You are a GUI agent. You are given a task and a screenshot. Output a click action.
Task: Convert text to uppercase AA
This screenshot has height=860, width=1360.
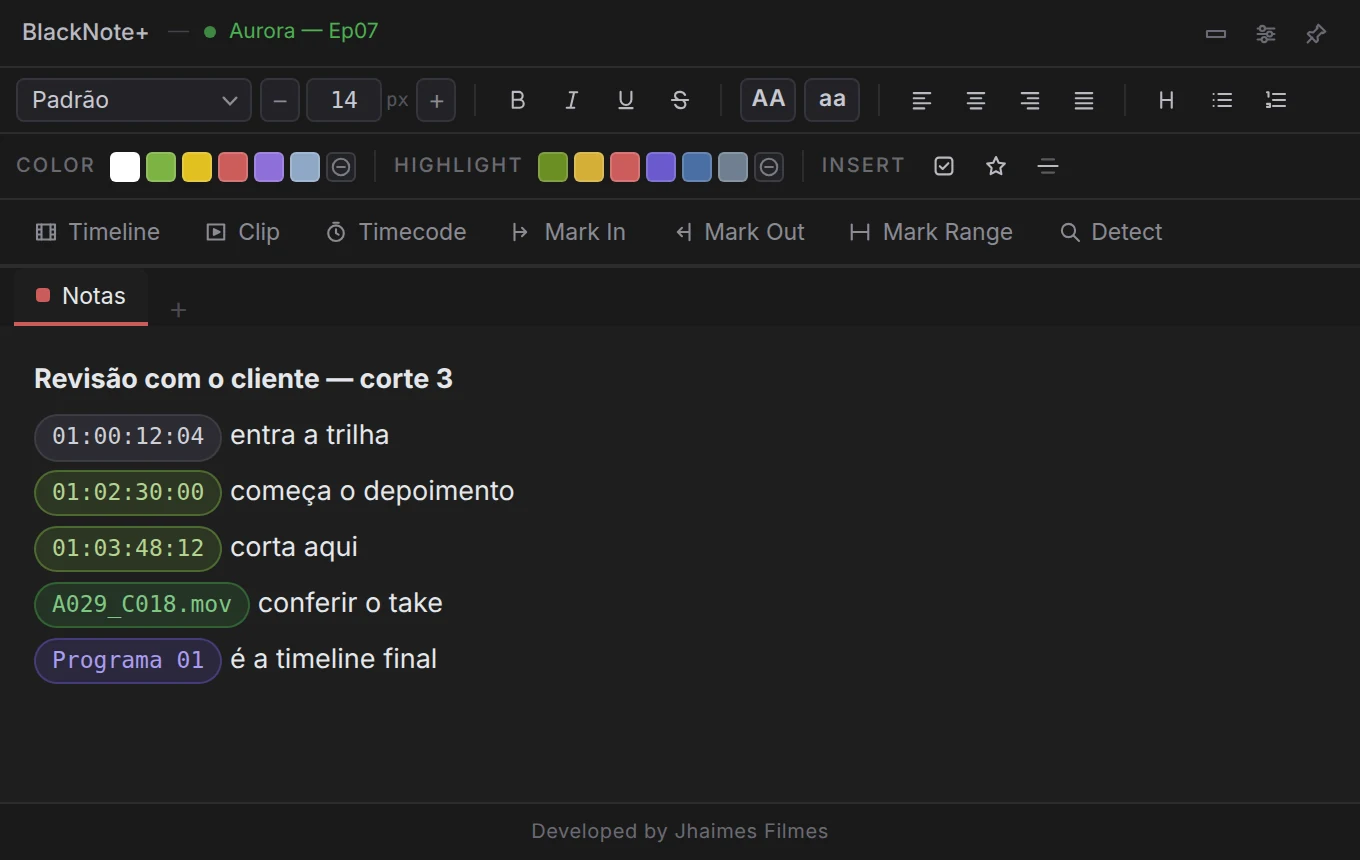point(768,100)
